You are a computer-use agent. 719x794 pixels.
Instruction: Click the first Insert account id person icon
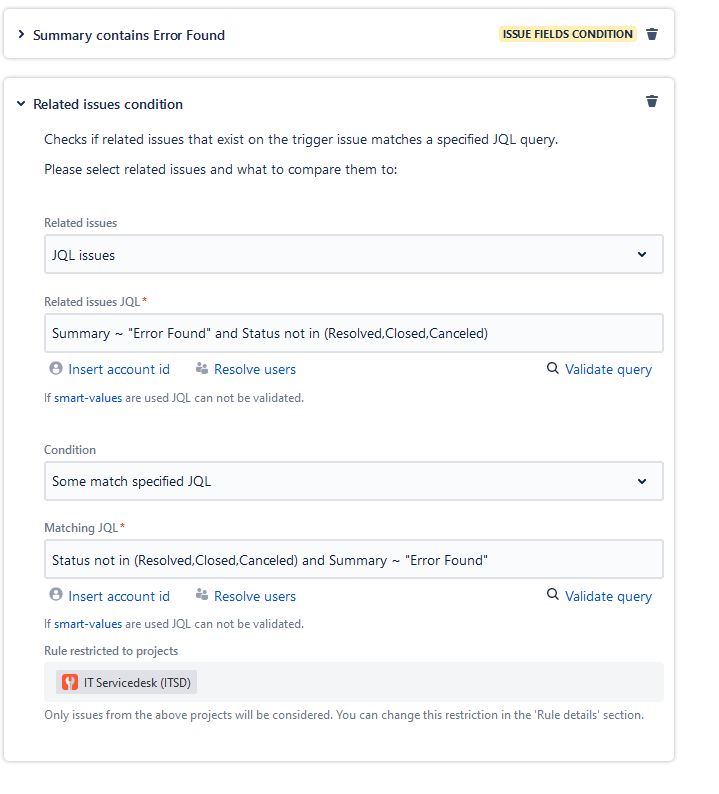[56, 369]
